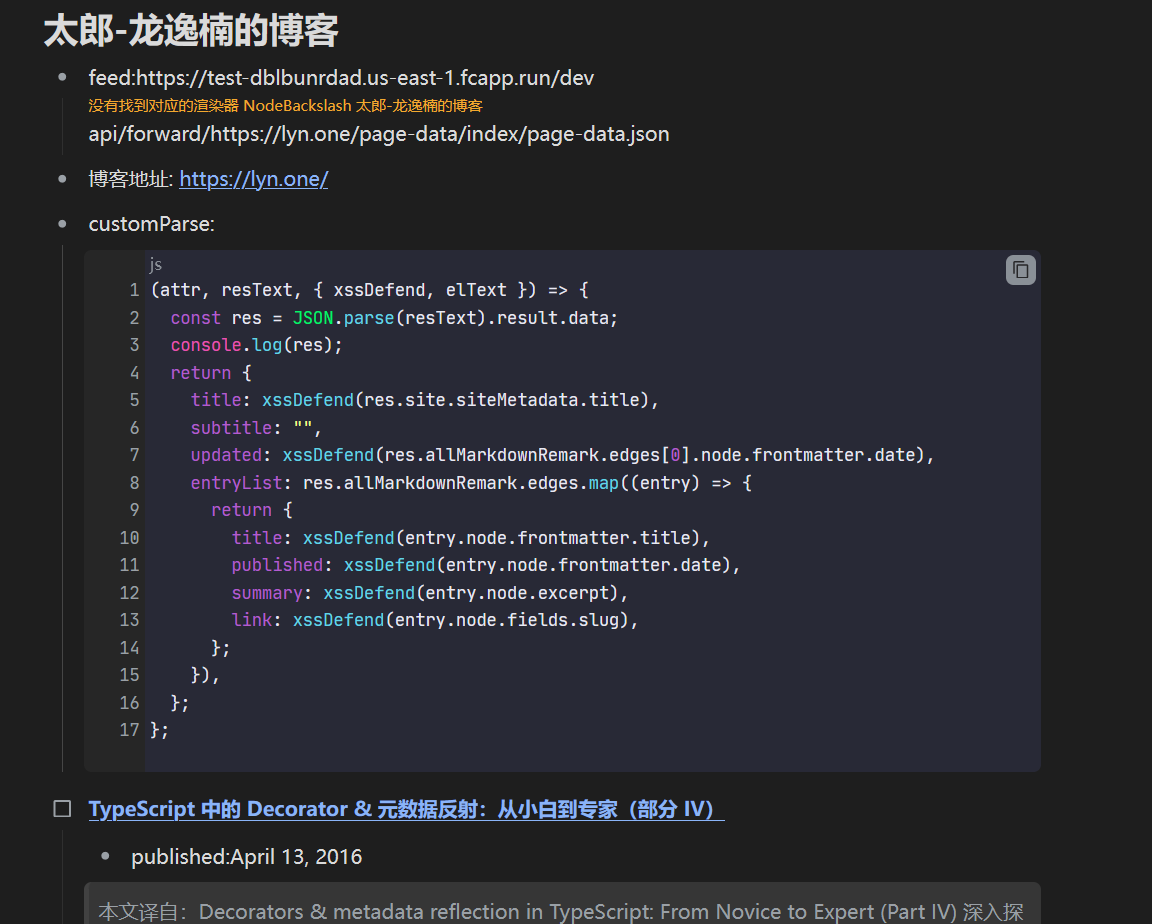Click the bullet icon beside feed entry
Viewport: 1152px width, 924px height.
tap(63, 77)
